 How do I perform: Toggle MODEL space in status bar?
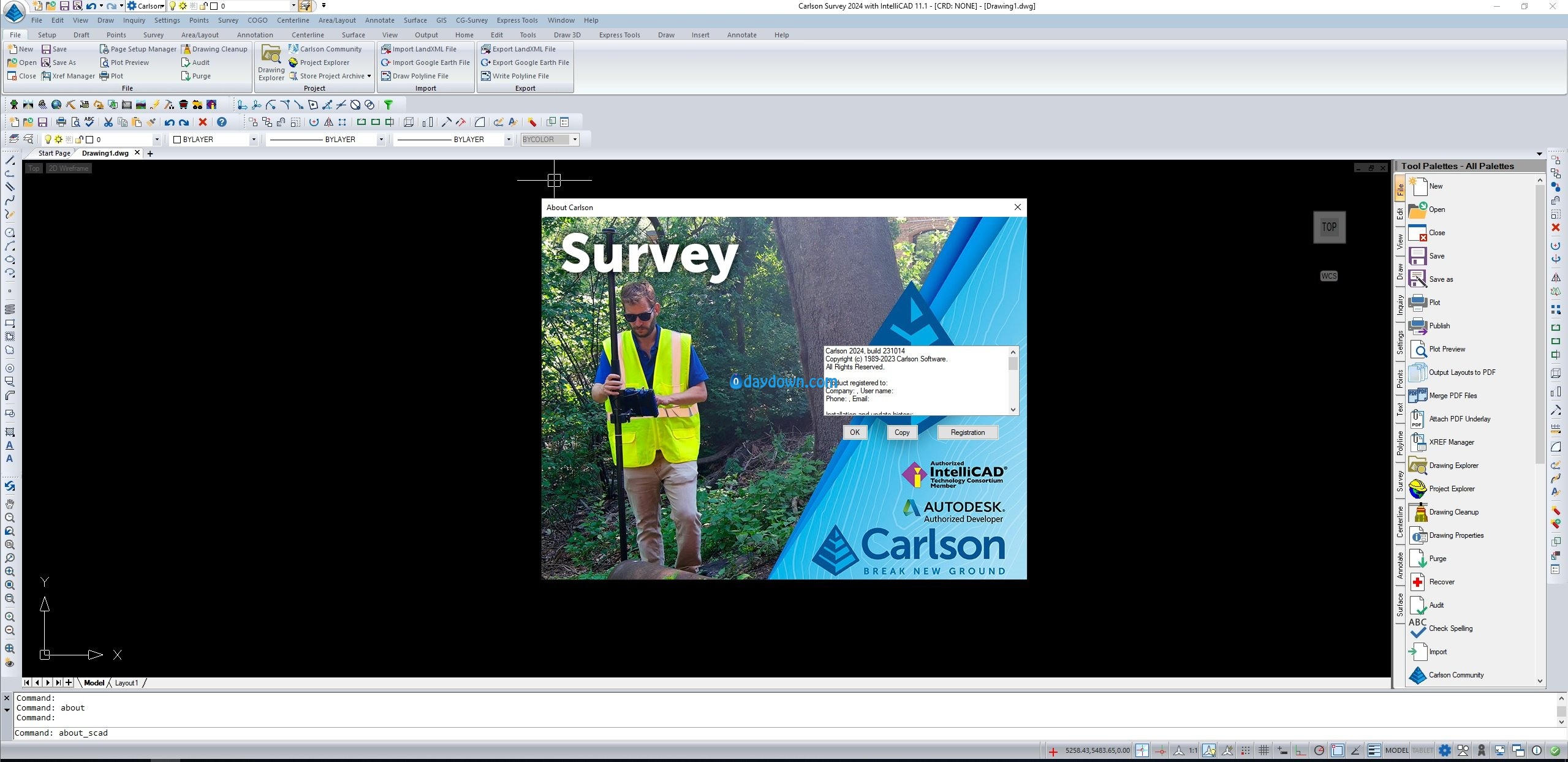(1396, 750)
